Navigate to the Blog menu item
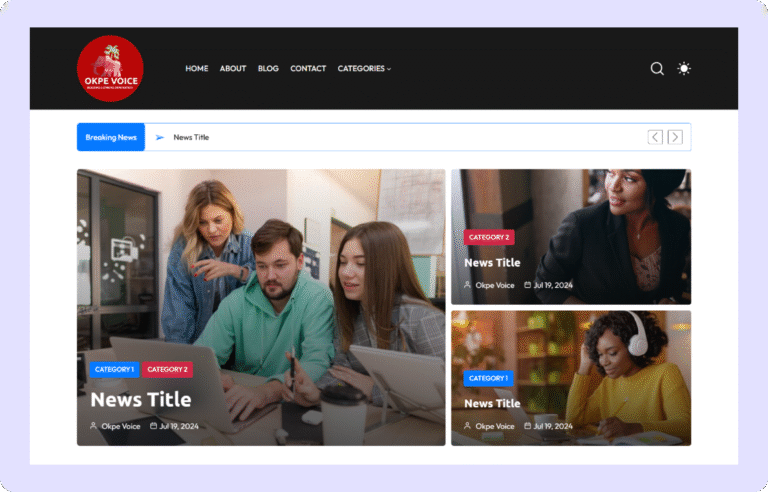The width and height of the screenshot is (768, 492). click(x=268, y=69)
